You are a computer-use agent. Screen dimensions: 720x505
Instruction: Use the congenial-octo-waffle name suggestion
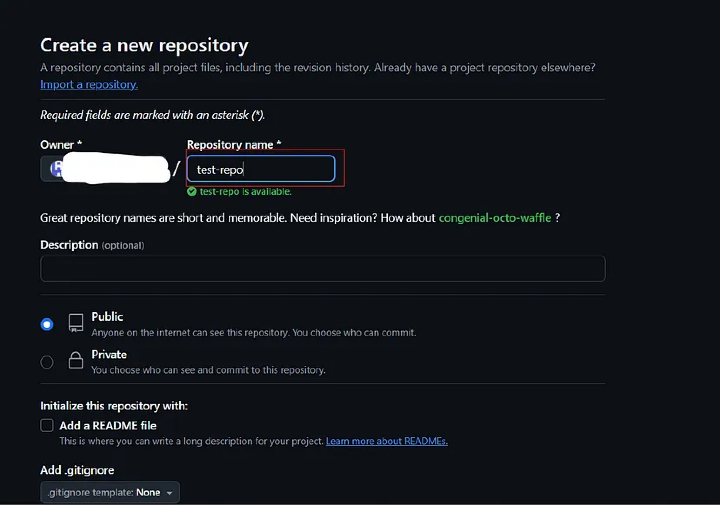tap(495, 218)
